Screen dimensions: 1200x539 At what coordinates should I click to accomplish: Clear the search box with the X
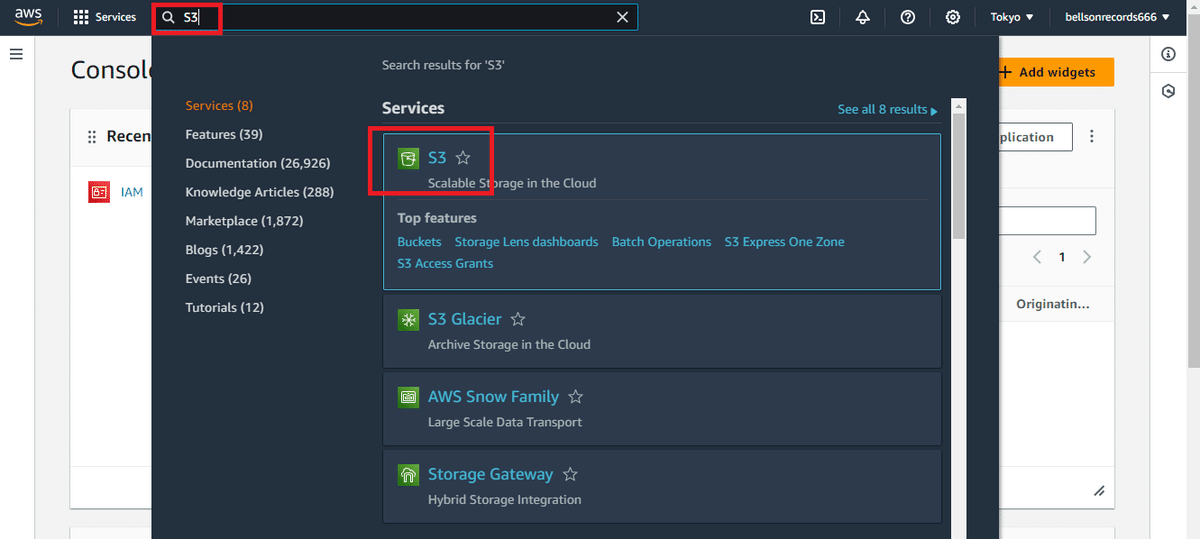[x=622, y=17]
